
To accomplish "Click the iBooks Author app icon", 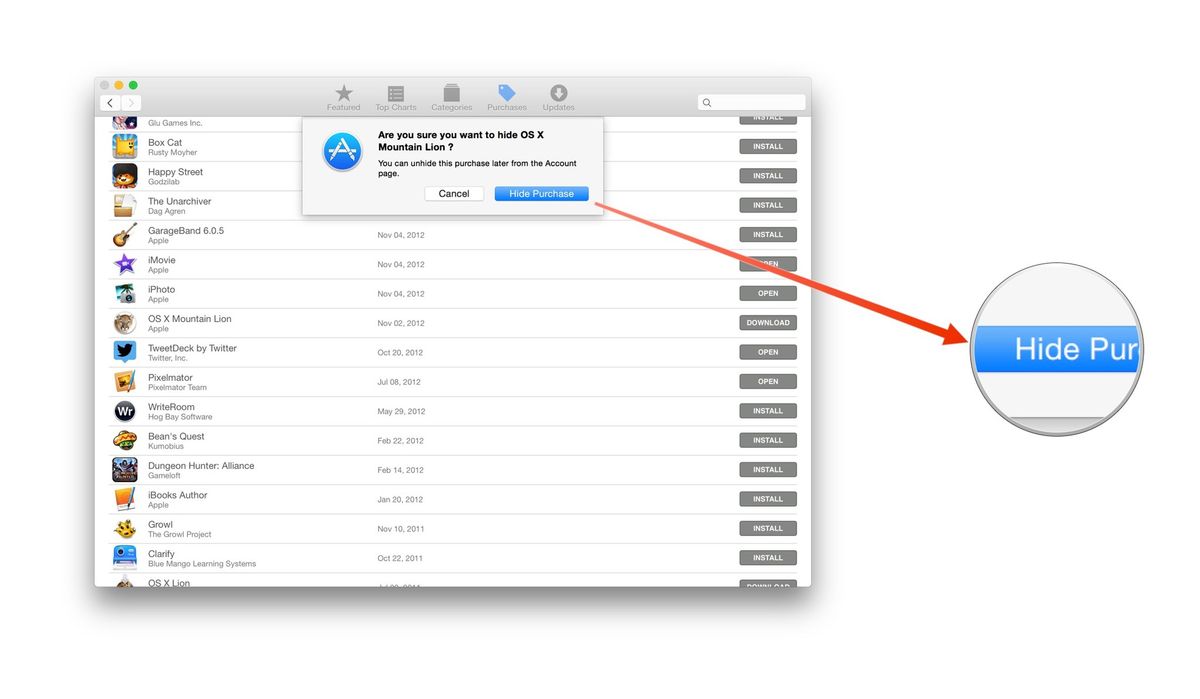I will click(125, 499).
